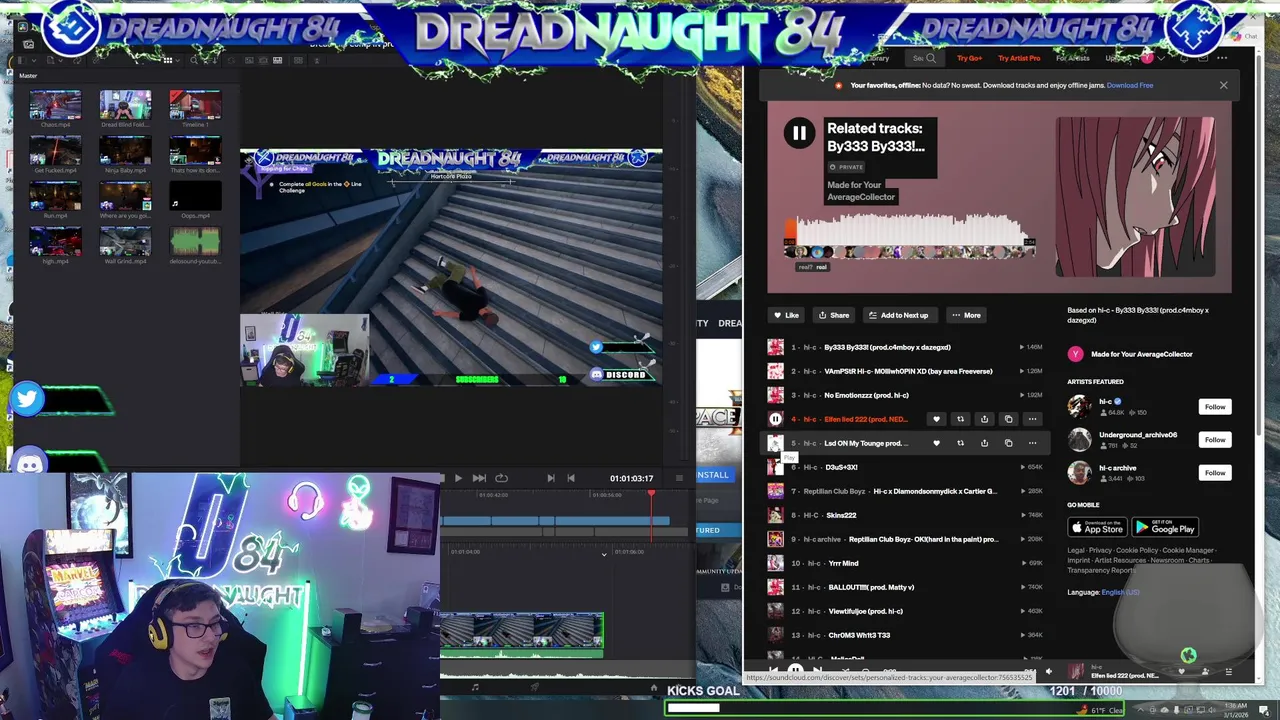Open the Cookie Policy footer link
1280x720 pixels.
[1136, 550]
